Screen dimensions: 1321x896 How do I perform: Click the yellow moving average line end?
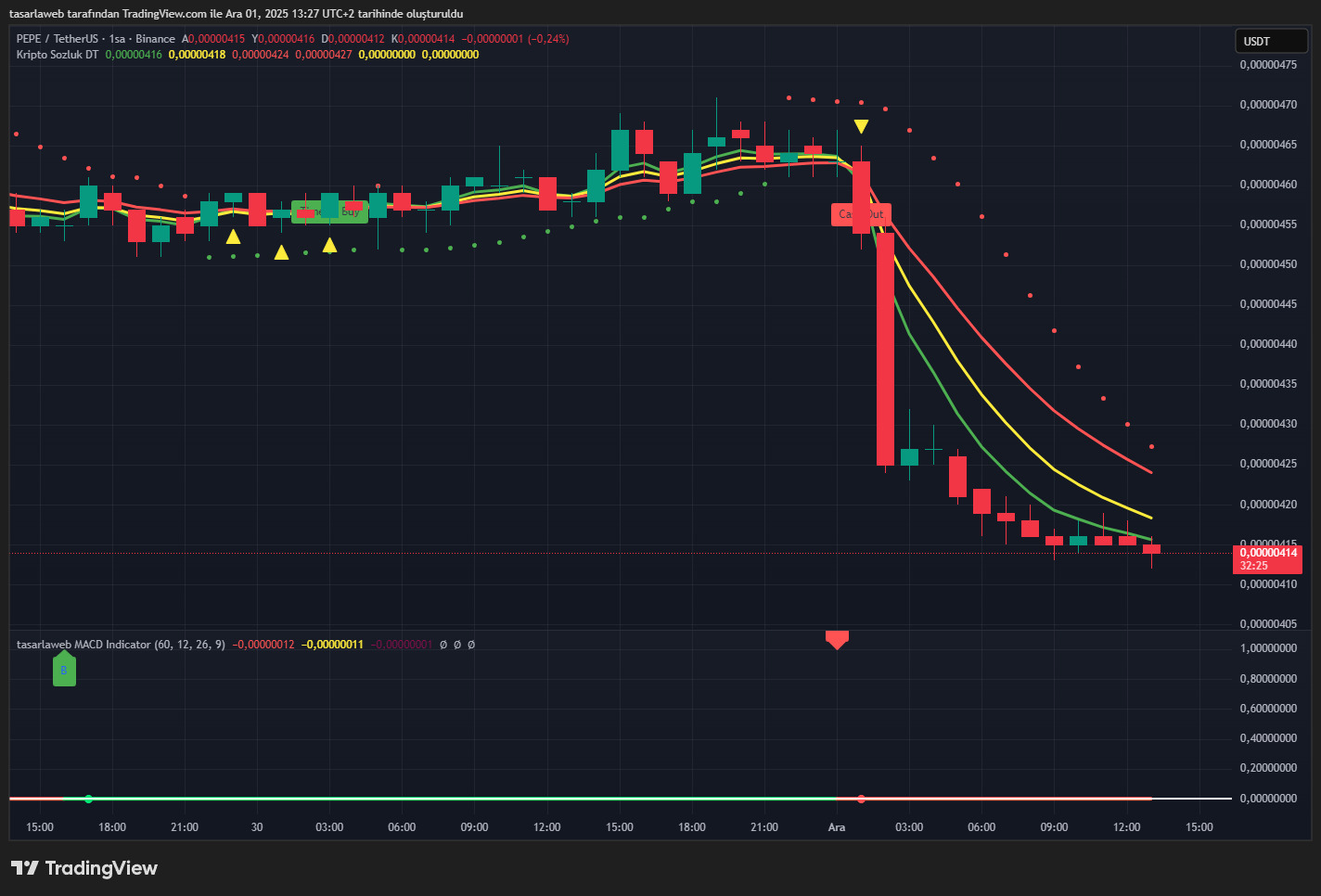(x=1150, y=517)
